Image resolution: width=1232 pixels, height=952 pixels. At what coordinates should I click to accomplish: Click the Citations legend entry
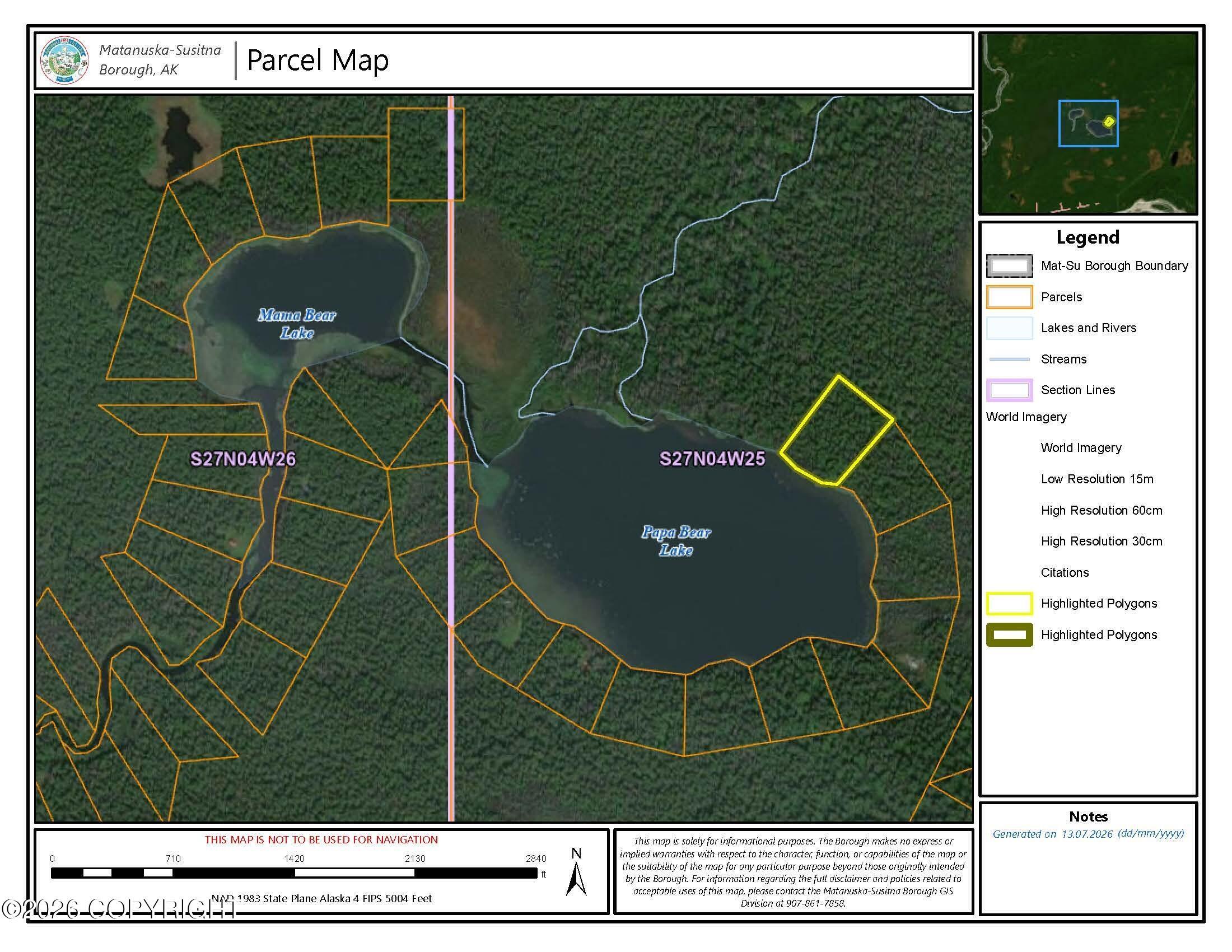pyautogui.click(x=1065, y=572)
